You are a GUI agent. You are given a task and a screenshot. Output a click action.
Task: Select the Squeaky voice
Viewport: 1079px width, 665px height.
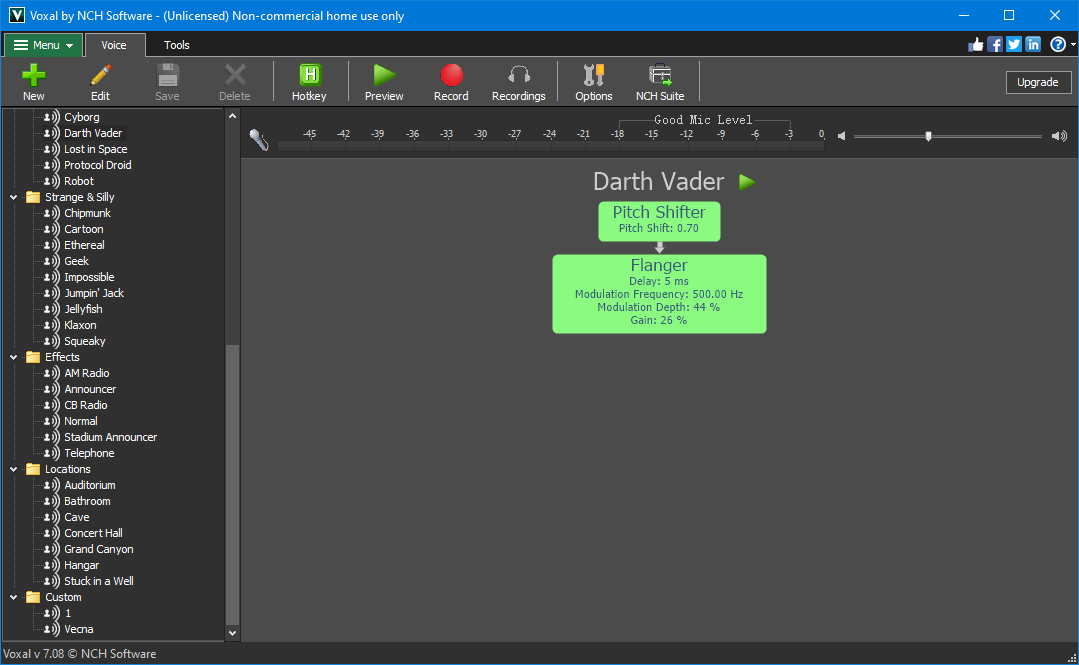(85, 341)
